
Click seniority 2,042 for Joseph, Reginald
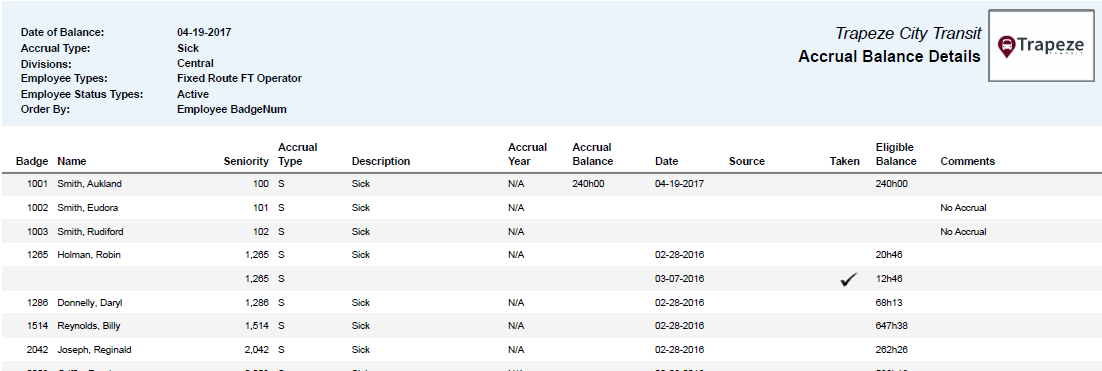pos(257,349)
